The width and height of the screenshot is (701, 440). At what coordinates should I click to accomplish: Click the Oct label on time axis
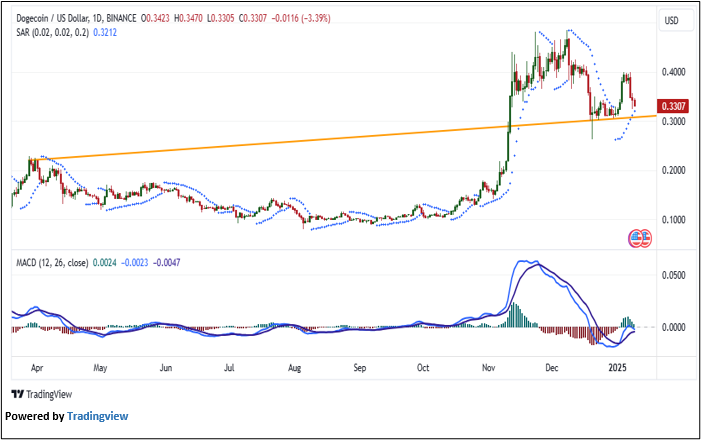(x=423, y=368)
